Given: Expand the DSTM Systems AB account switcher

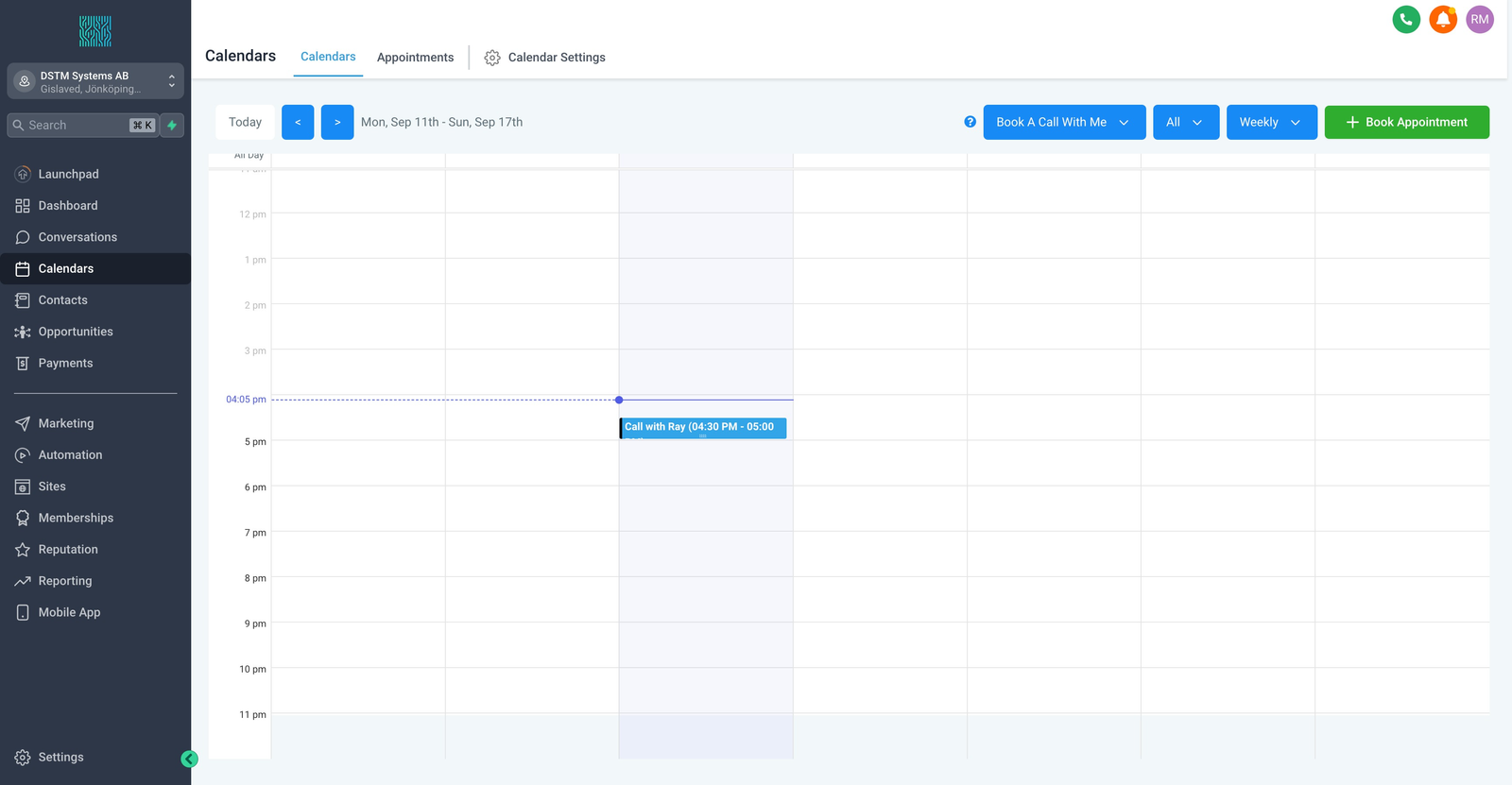Looking at the screenshot, I should [x=95, y=82].
